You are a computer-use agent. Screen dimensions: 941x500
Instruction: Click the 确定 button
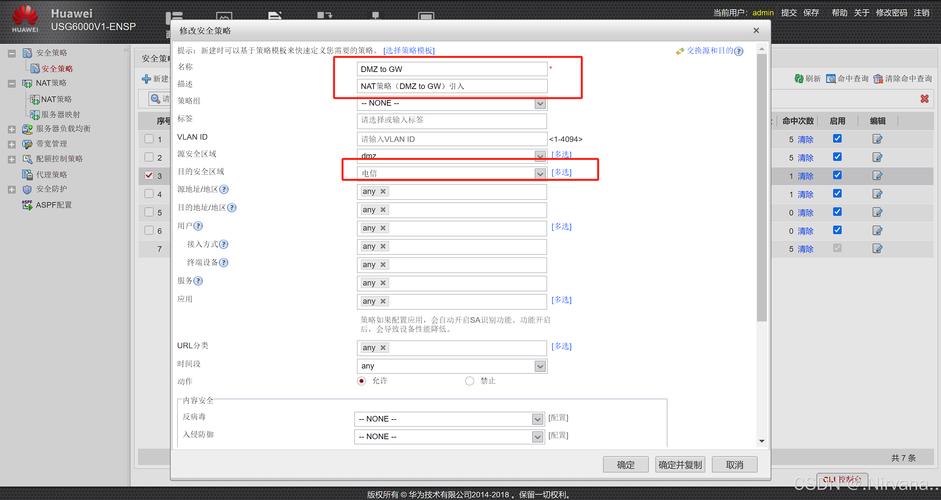(626, 465)
